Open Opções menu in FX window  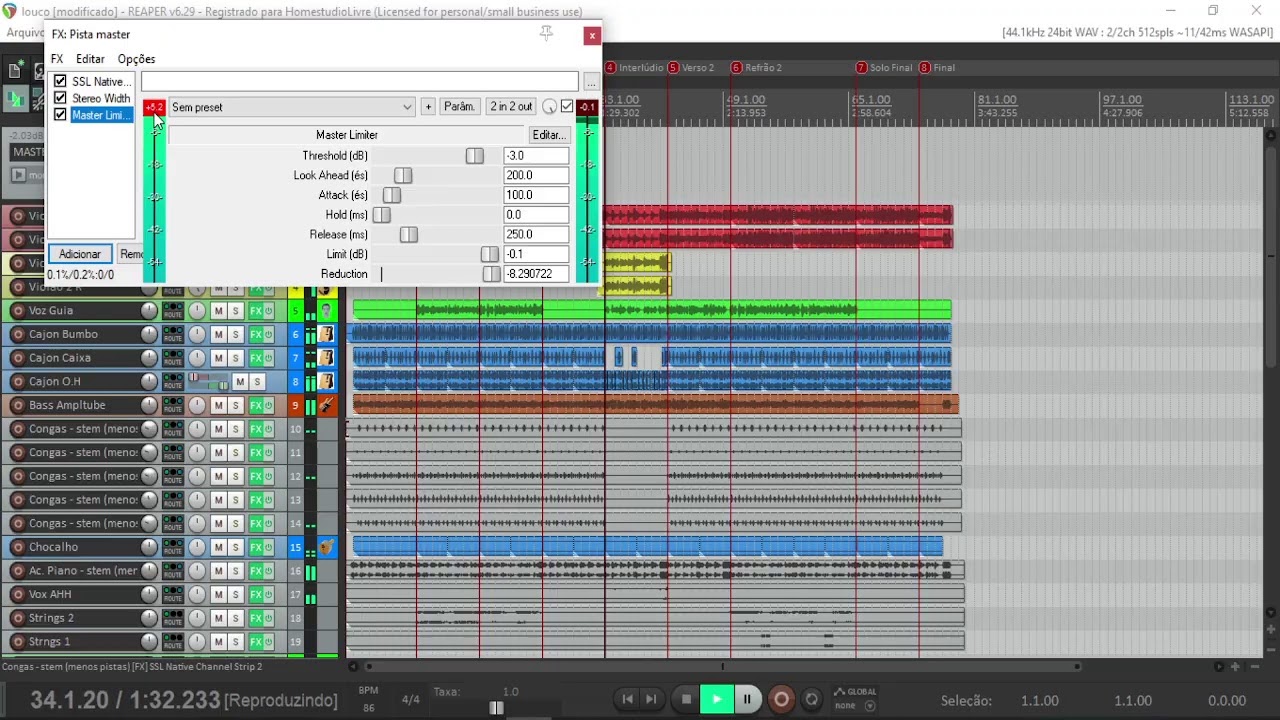click(x=136, y=59)
